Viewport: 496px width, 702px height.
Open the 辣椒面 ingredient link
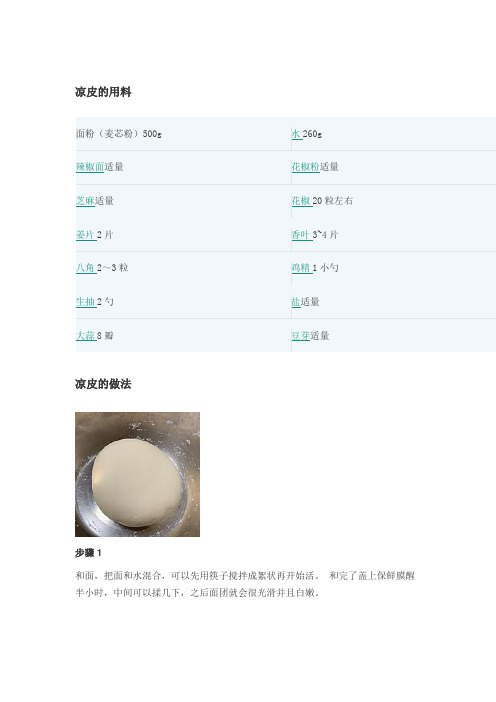click(x=90, y=167)
